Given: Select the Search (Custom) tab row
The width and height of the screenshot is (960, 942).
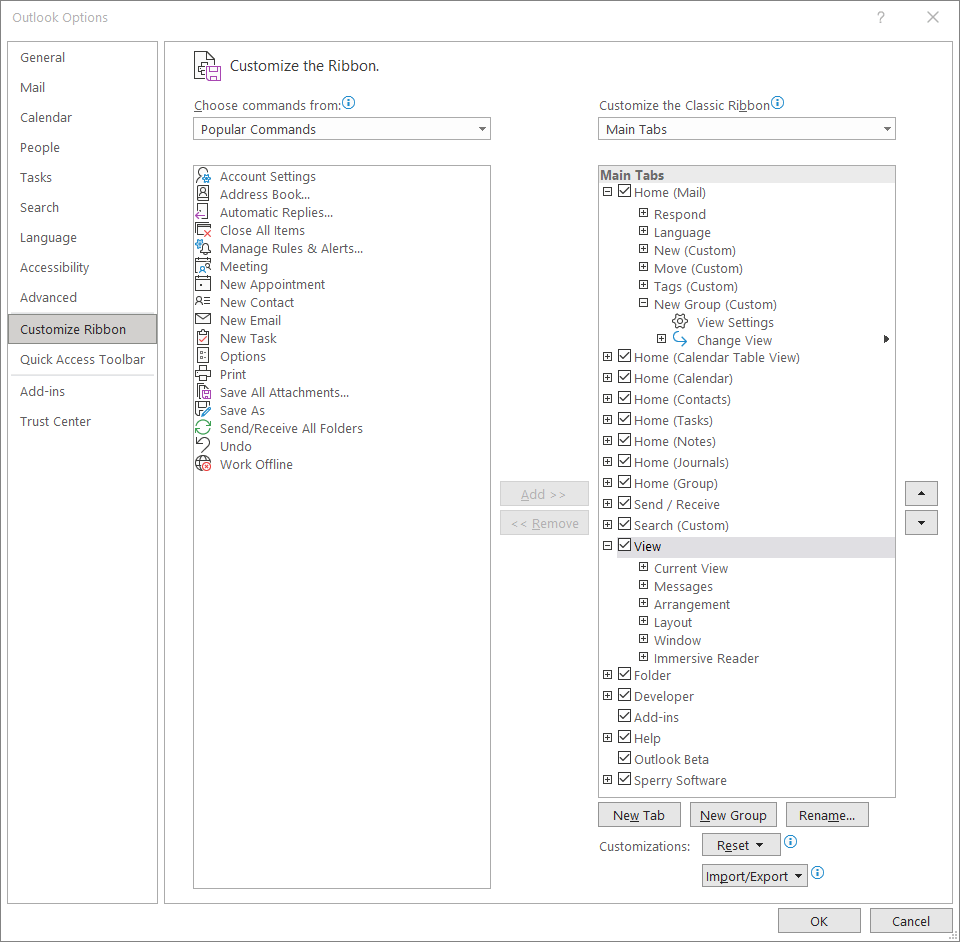Looking at the screenshot, I should click(681, 525).
